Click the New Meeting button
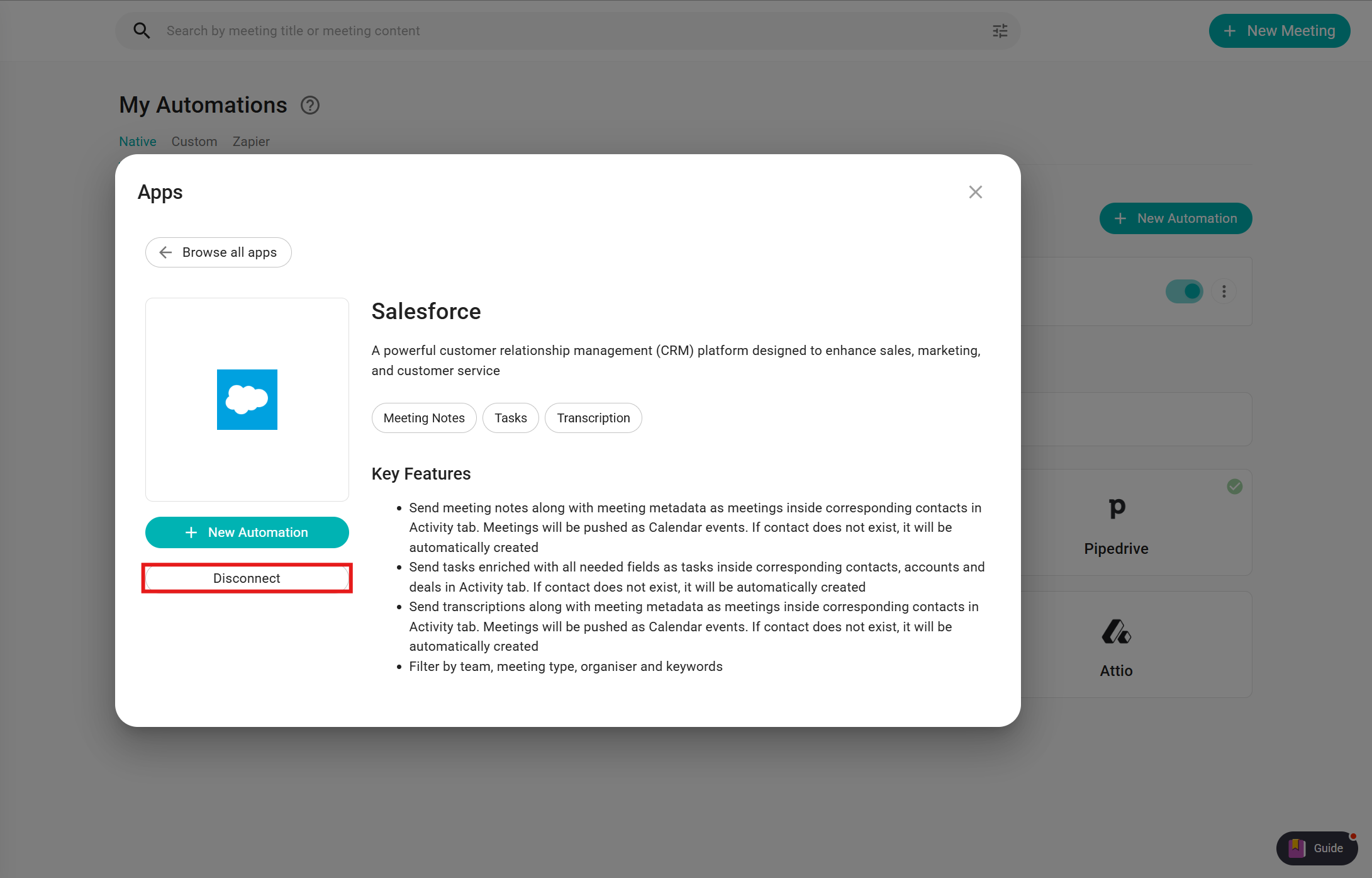1372x878 pixels. pyautogui.click(x=1279, y=31)
